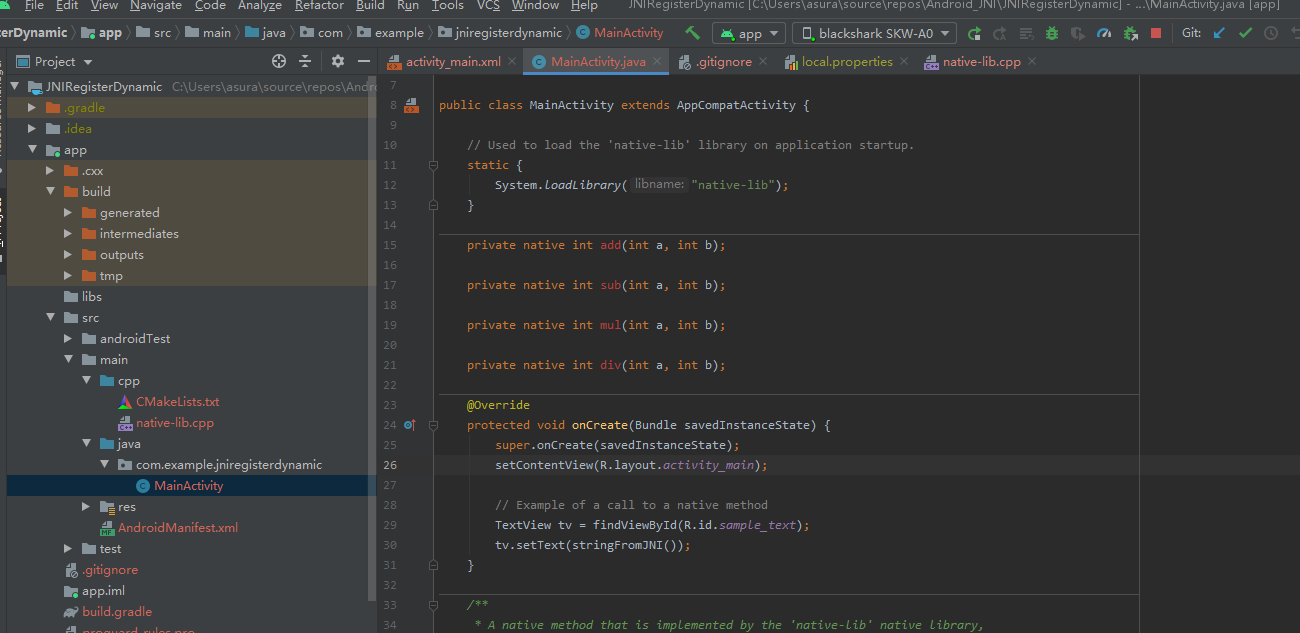Collapse all using Project panel toolbar icon
The height and width of the screenshot is (633, 1300).
click(x=306, y=61)
